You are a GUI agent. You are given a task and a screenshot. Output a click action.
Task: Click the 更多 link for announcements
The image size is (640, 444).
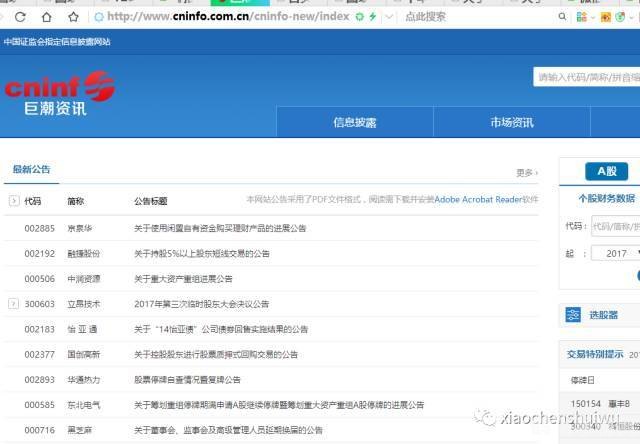[x=527, y=173]
